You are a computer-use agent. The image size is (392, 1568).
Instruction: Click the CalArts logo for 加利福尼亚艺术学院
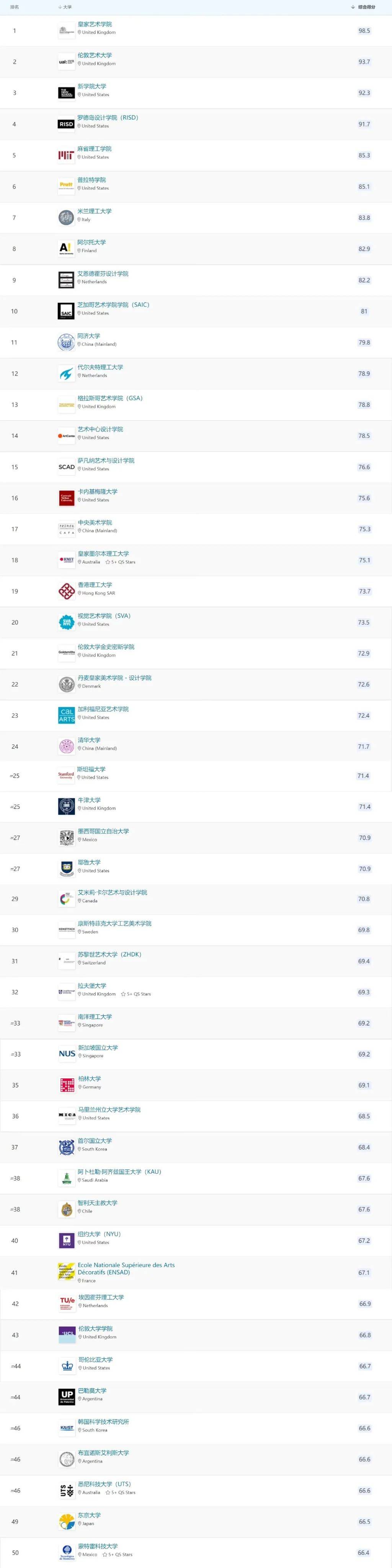(66, 714)
